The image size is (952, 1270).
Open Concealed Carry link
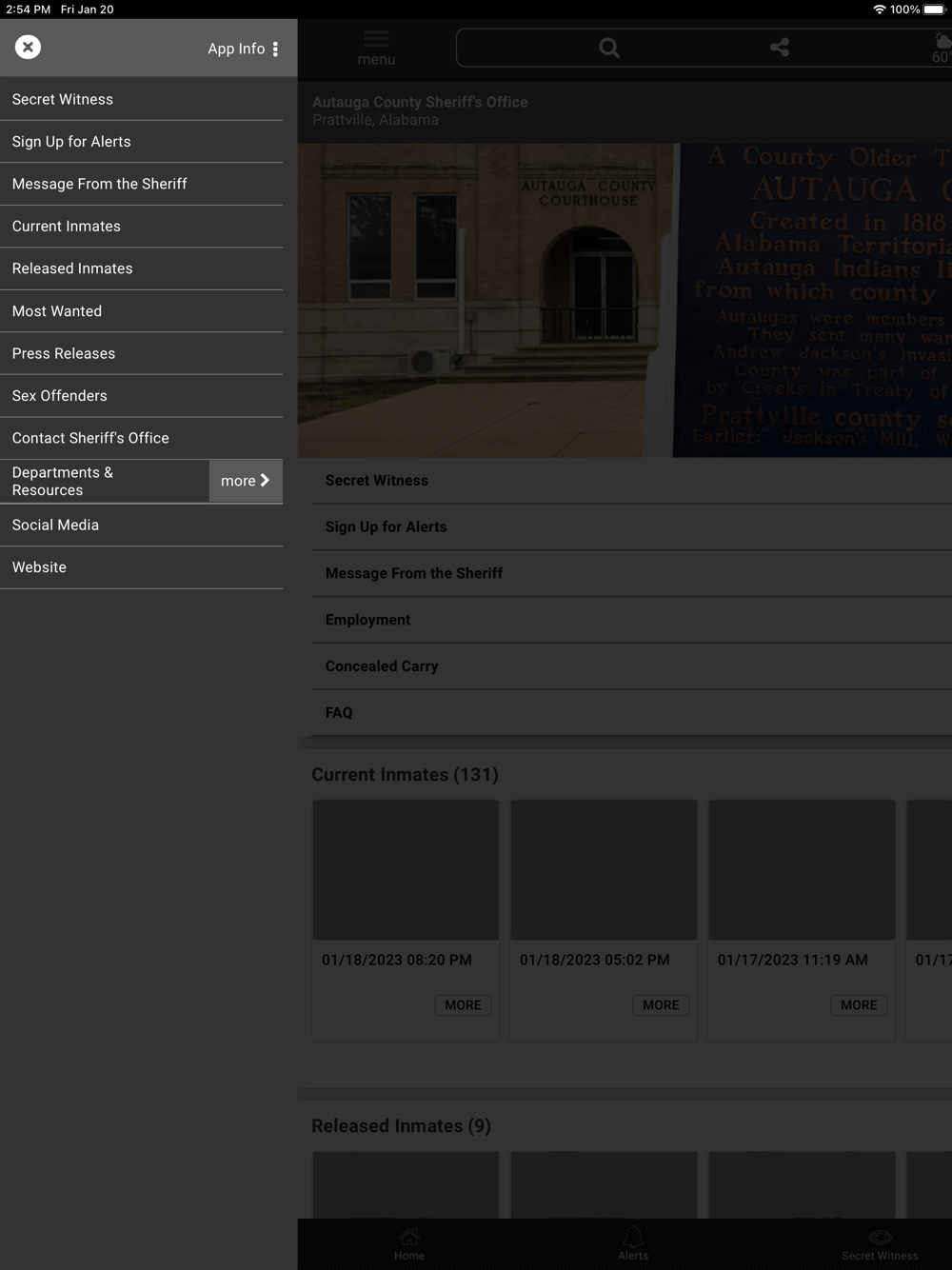[x=631, y=666]
